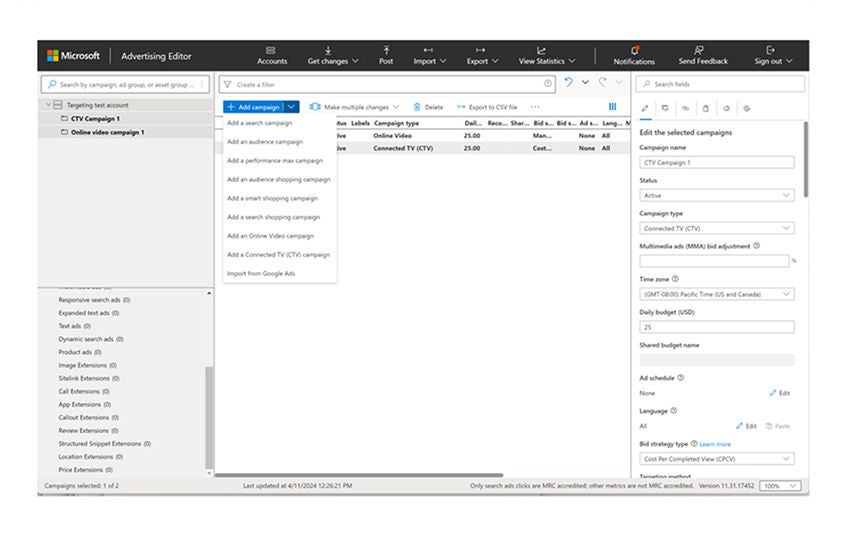The width and height of the screenshot is (844, 533).
Task: Click the Campaign name input field
Action: click(716, 162)
